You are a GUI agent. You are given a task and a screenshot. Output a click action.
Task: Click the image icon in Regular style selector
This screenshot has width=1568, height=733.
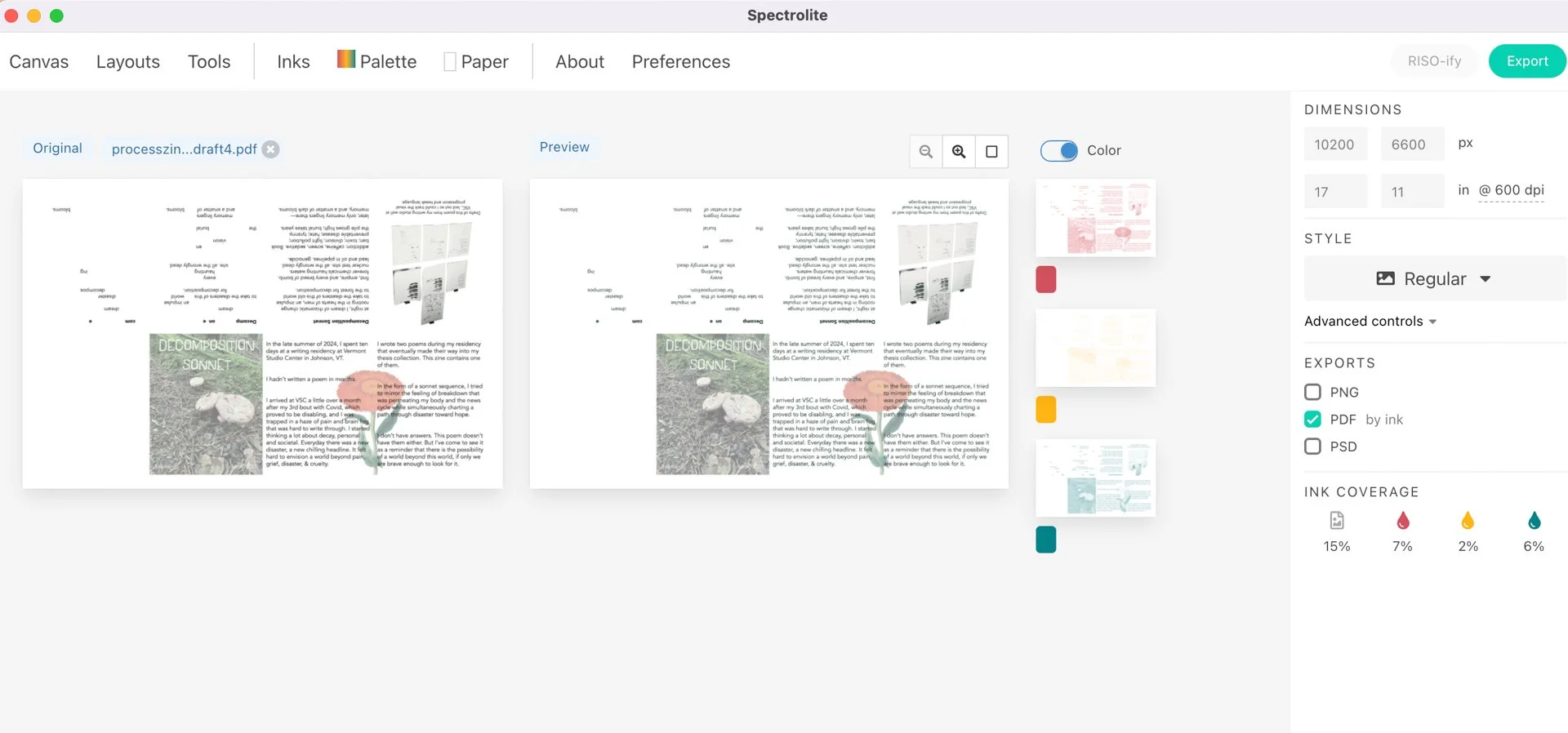pos(1386,278)
